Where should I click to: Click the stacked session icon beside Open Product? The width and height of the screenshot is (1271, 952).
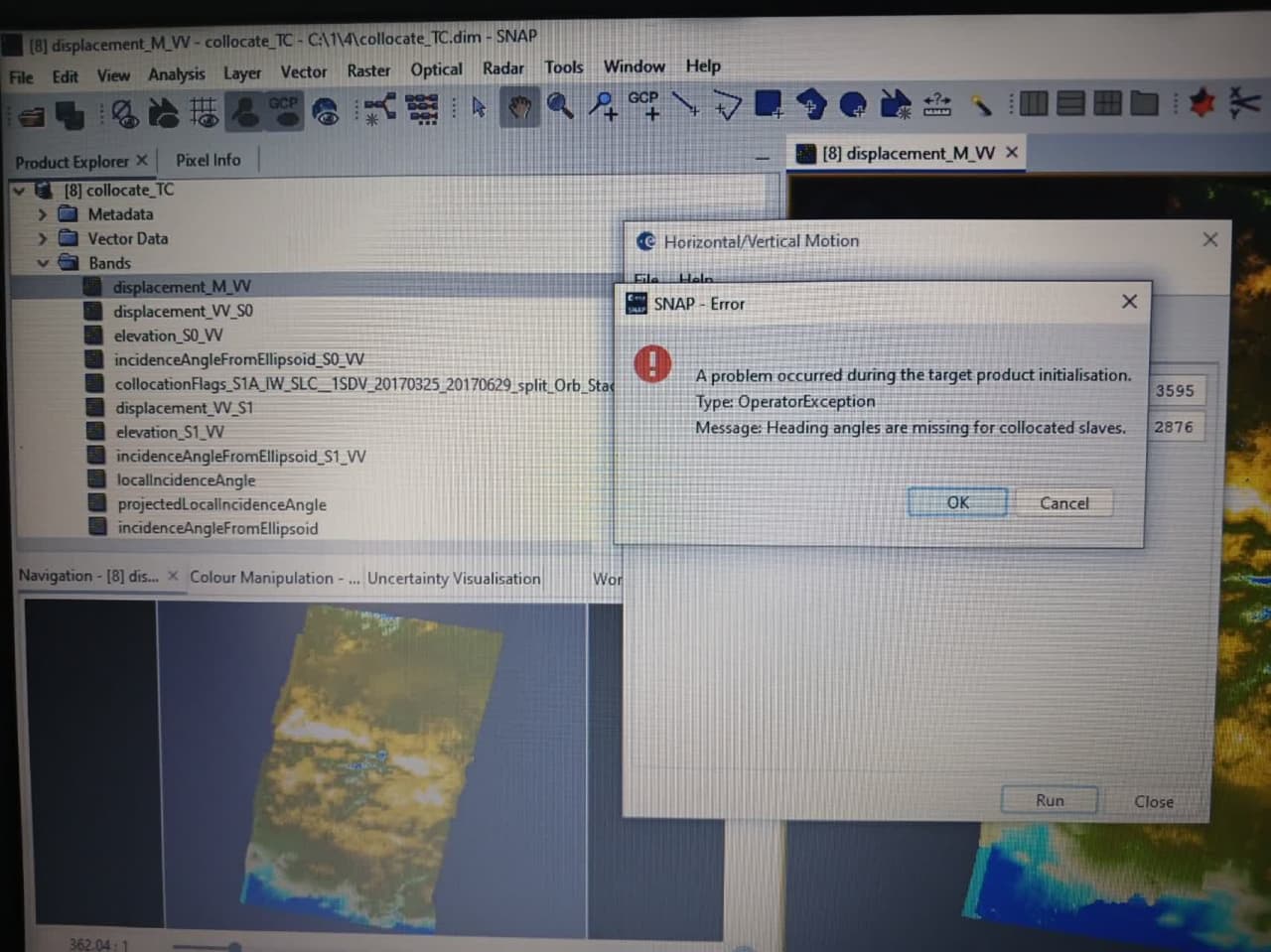71,115
